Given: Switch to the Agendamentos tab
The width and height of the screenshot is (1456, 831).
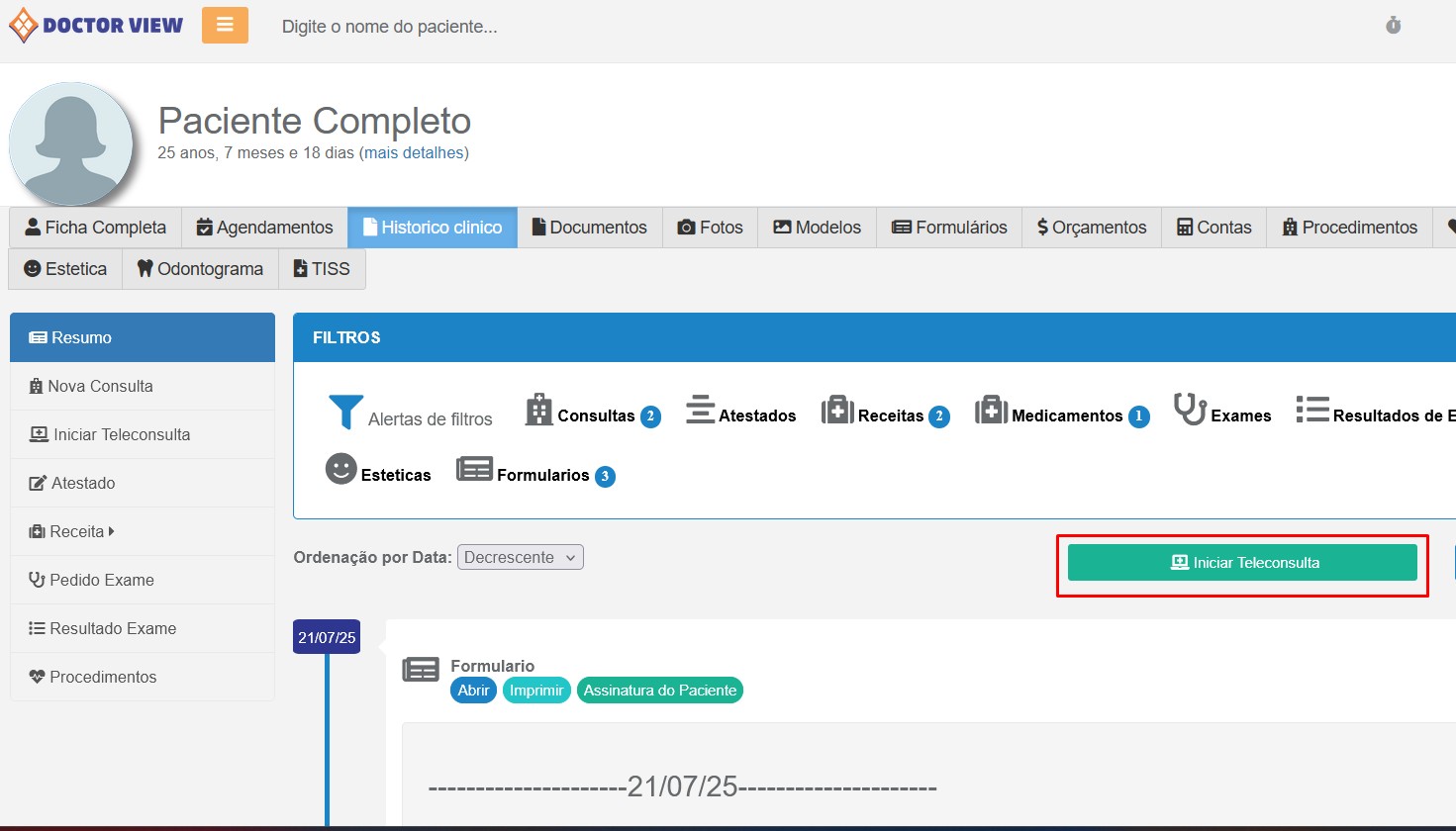Looking at the screenshot, I should pyautogui.click(x=264, y=228).
